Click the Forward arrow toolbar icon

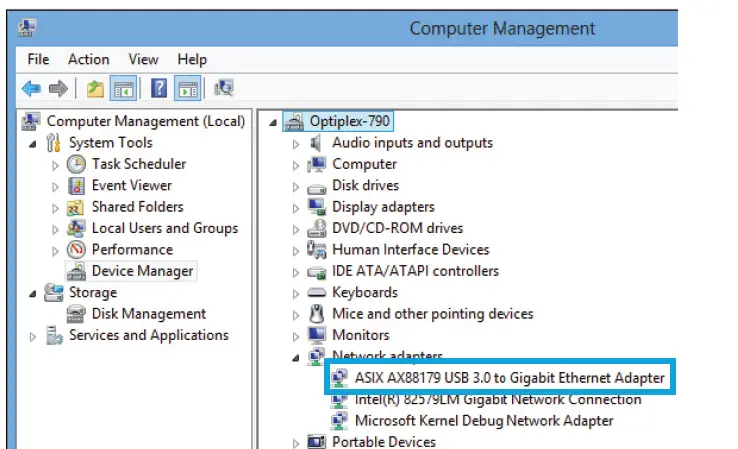[x=58, y=88]
